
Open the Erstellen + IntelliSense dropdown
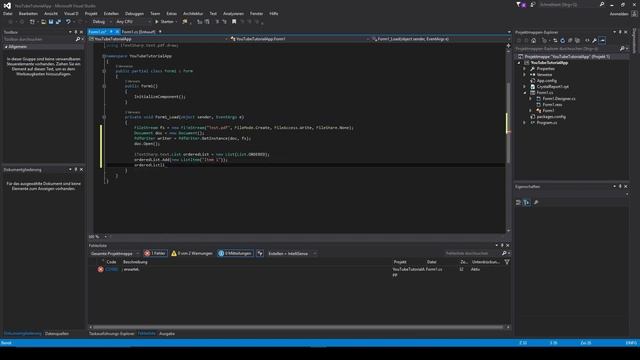[292, 253]
